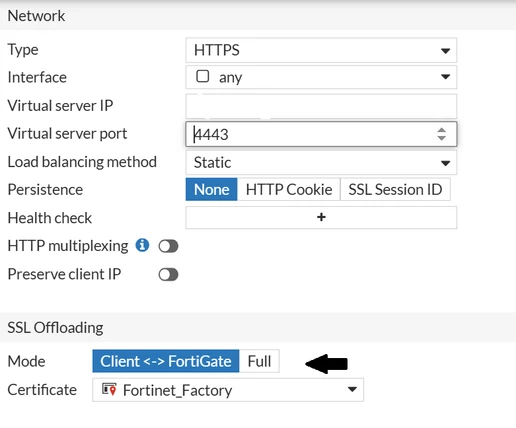Image resolution: width=516 pixels, height=428 pixels.
Task: Click the Mode label
Action: pyautogui.click(x=26, y=361)
